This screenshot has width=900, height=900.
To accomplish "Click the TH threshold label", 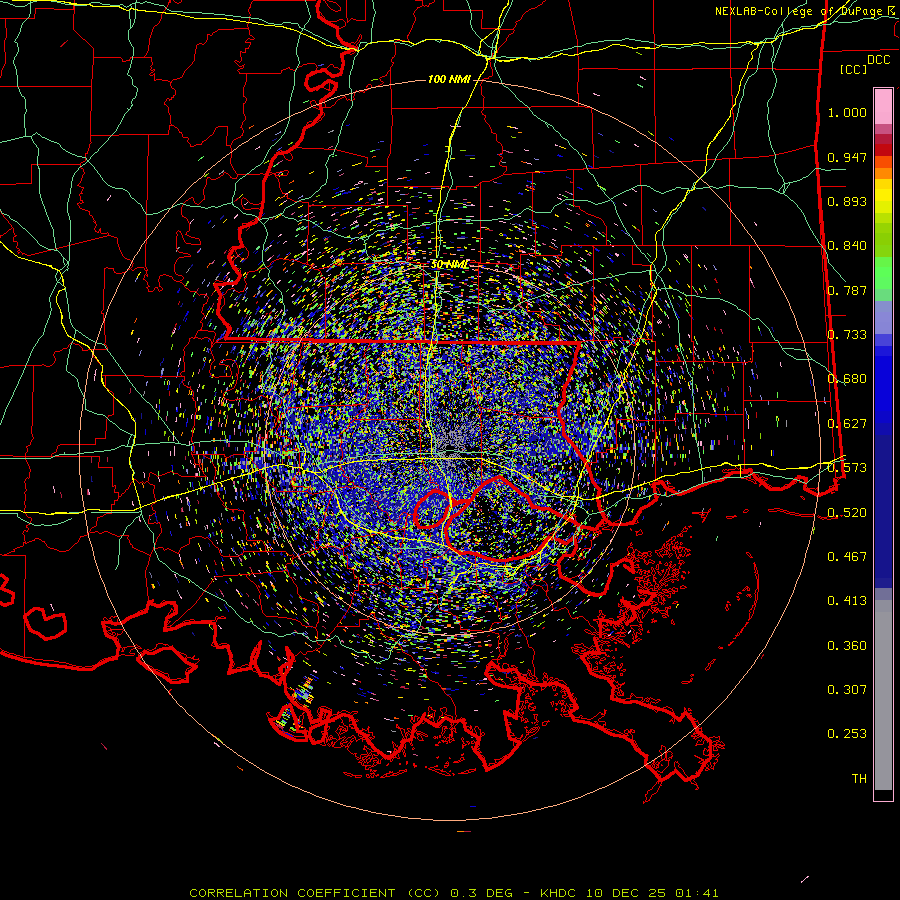I will click(859, 779).
